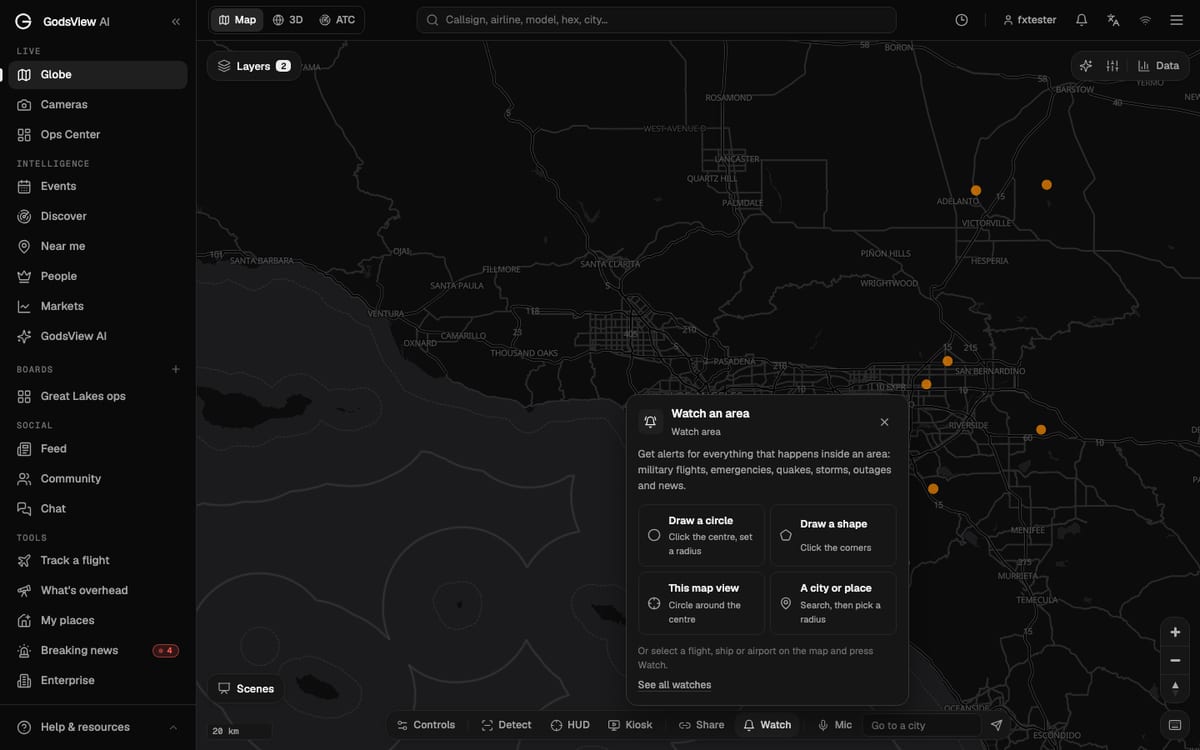The image size is (1200, 750).
Task: Open Markets section
Action: [x=98, y=307]
